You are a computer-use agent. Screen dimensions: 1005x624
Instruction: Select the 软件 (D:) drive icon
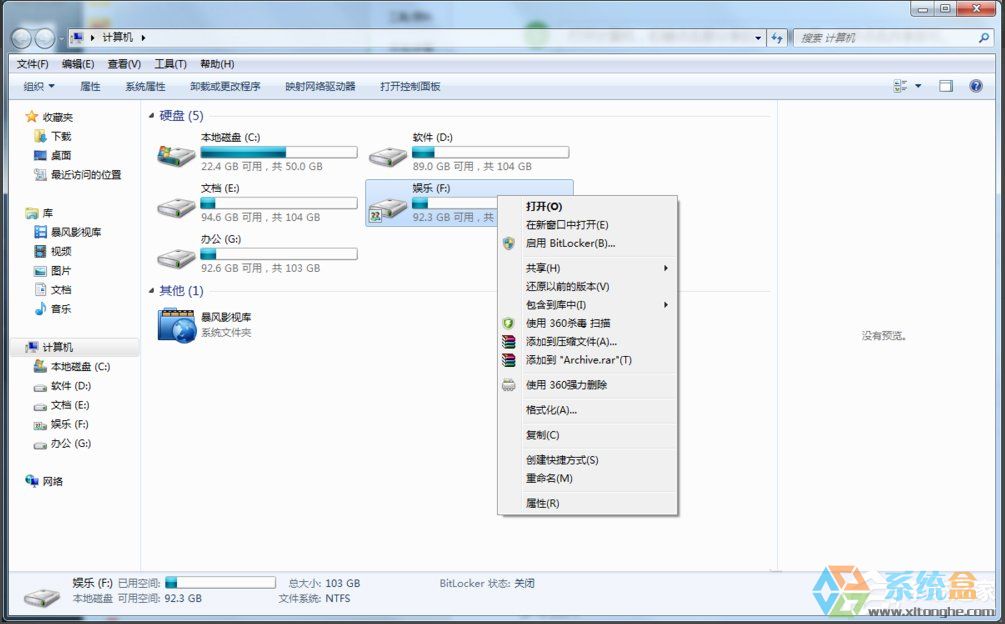[x=388, y=154]
